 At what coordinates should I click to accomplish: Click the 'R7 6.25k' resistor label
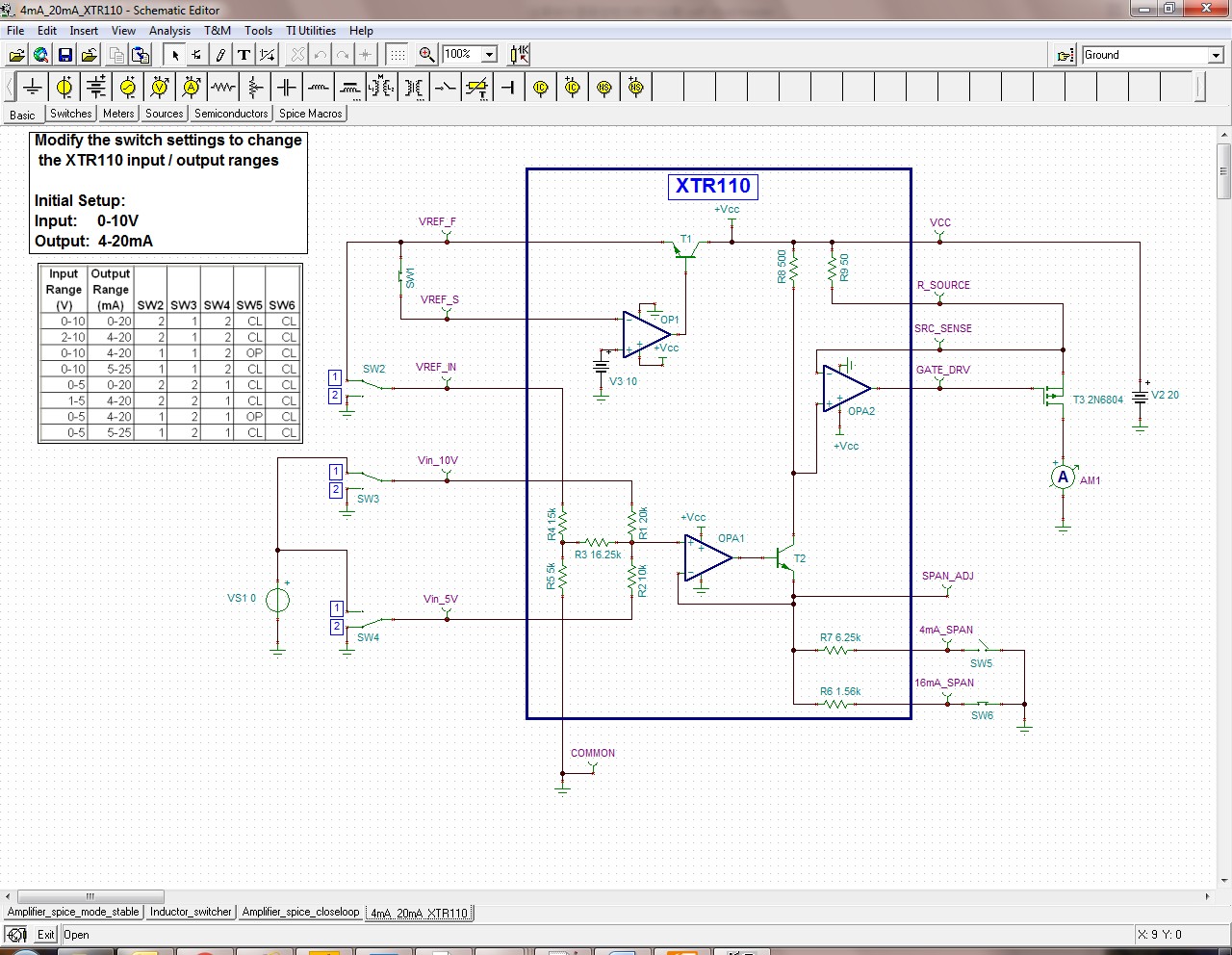pyautogui.click(x=840, y=637)
